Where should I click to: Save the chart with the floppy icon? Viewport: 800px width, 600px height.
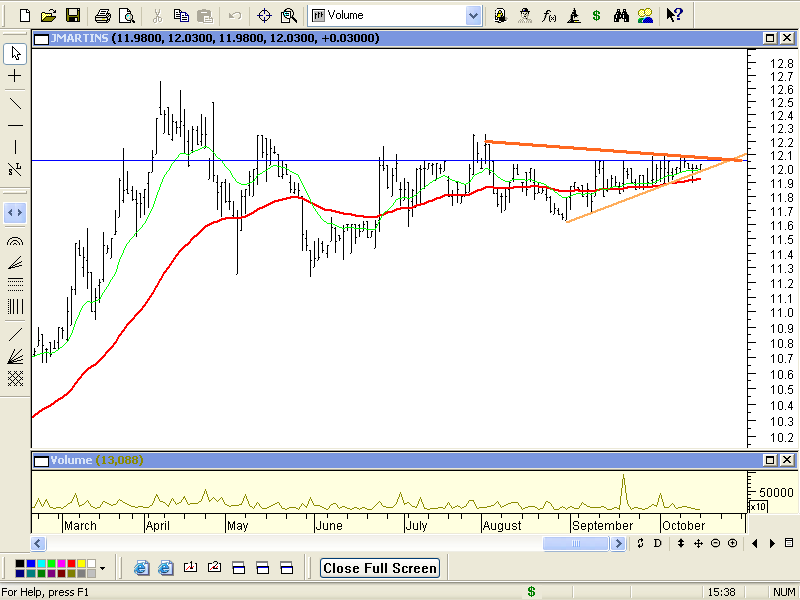coord(73,16)
